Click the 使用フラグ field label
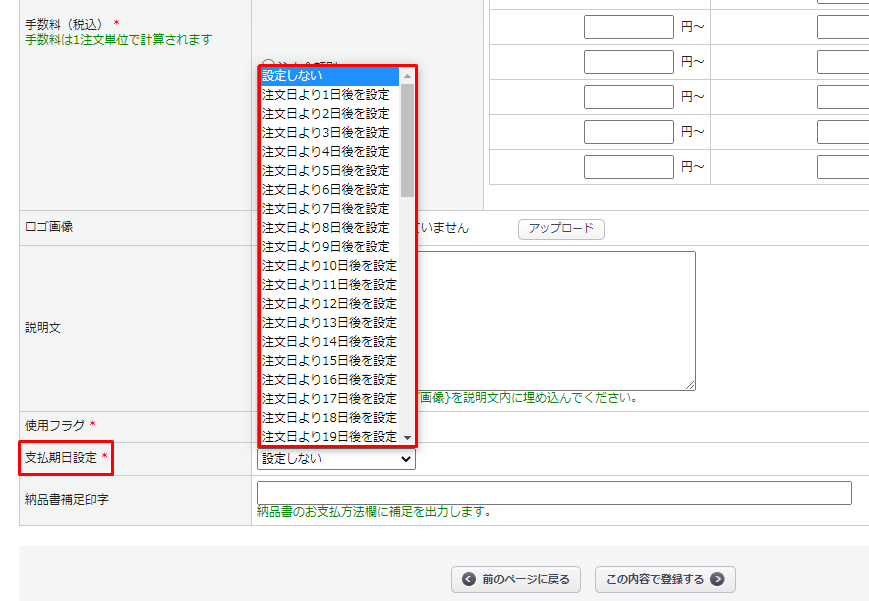869x601 pixels. click(x=55, y=425)
